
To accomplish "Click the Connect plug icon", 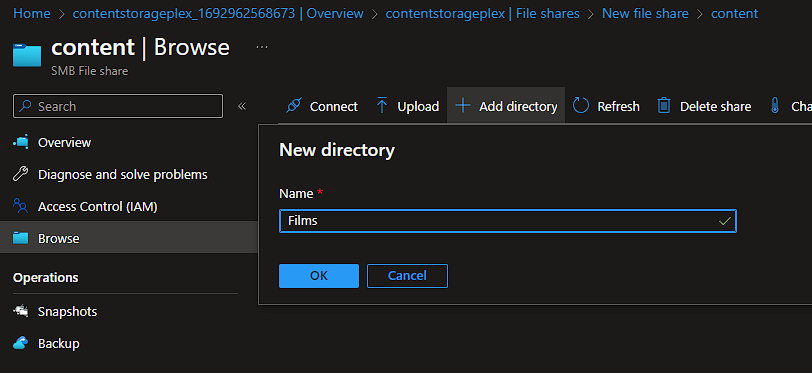I will pyautogui.click(x=294, y=106).
